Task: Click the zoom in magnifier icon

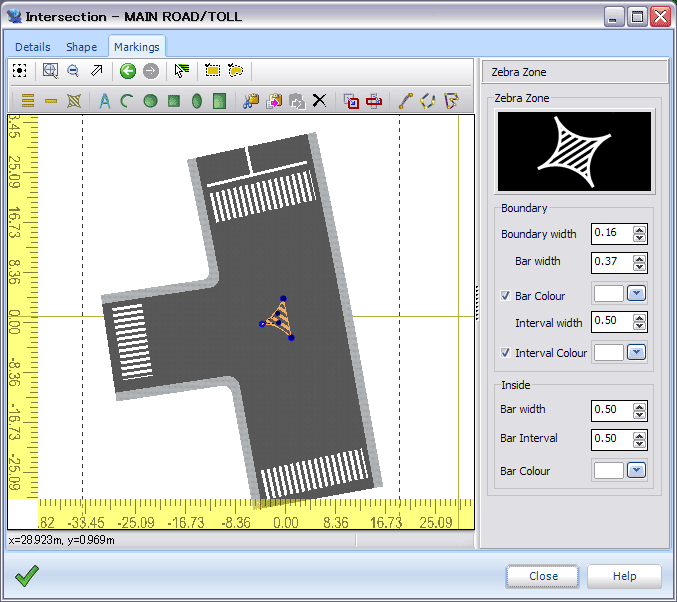Action: click(x=50, y=71)
